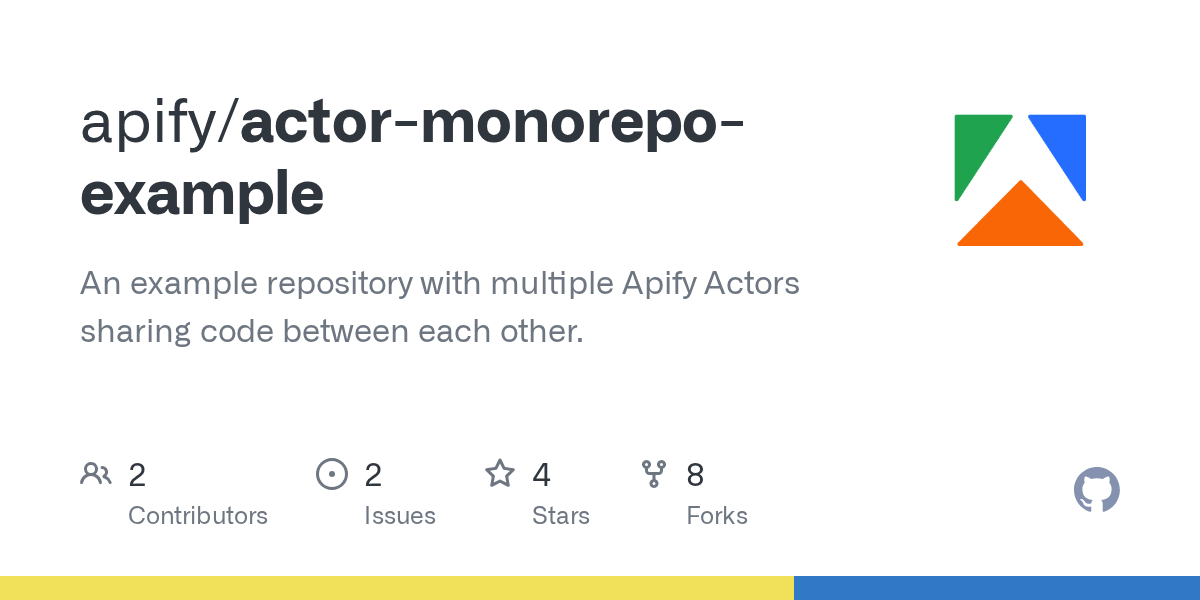Click the "Stars" label
The image size is (1200, 600).
click(561, 516)
